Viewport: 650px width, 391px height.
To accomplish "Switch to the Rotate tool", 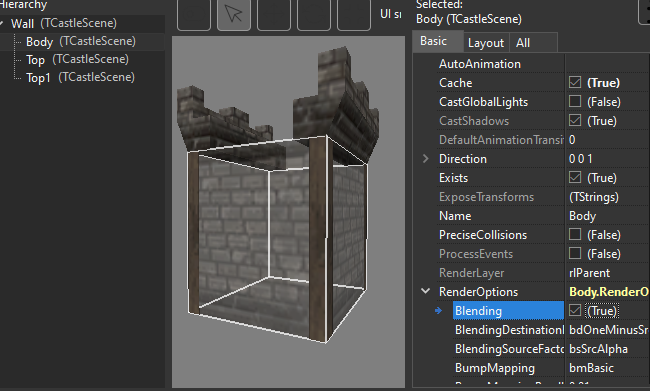I will pos(314,14).
